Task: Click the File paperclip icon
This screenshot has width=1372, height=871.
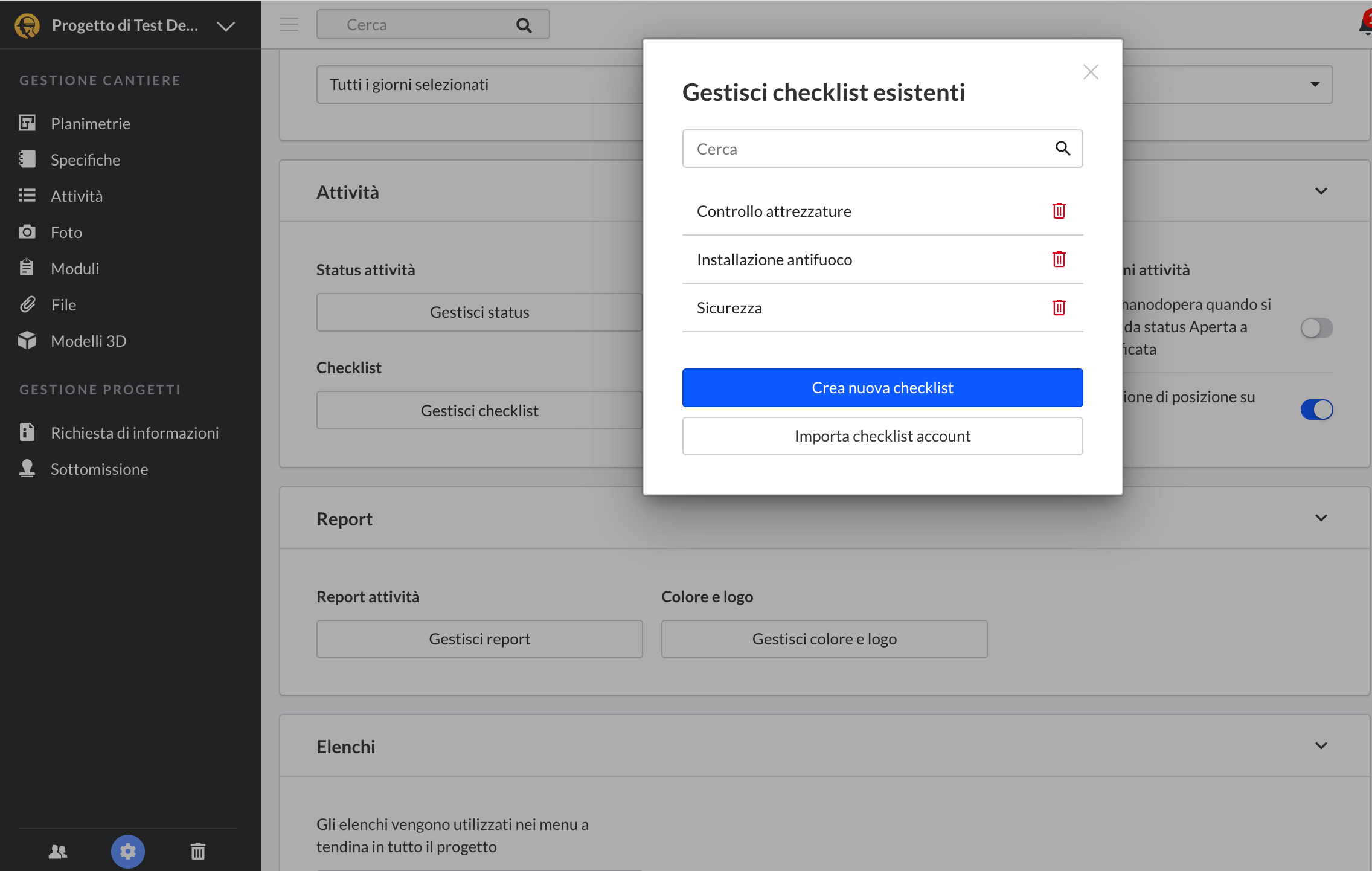Action: (27, 304)
